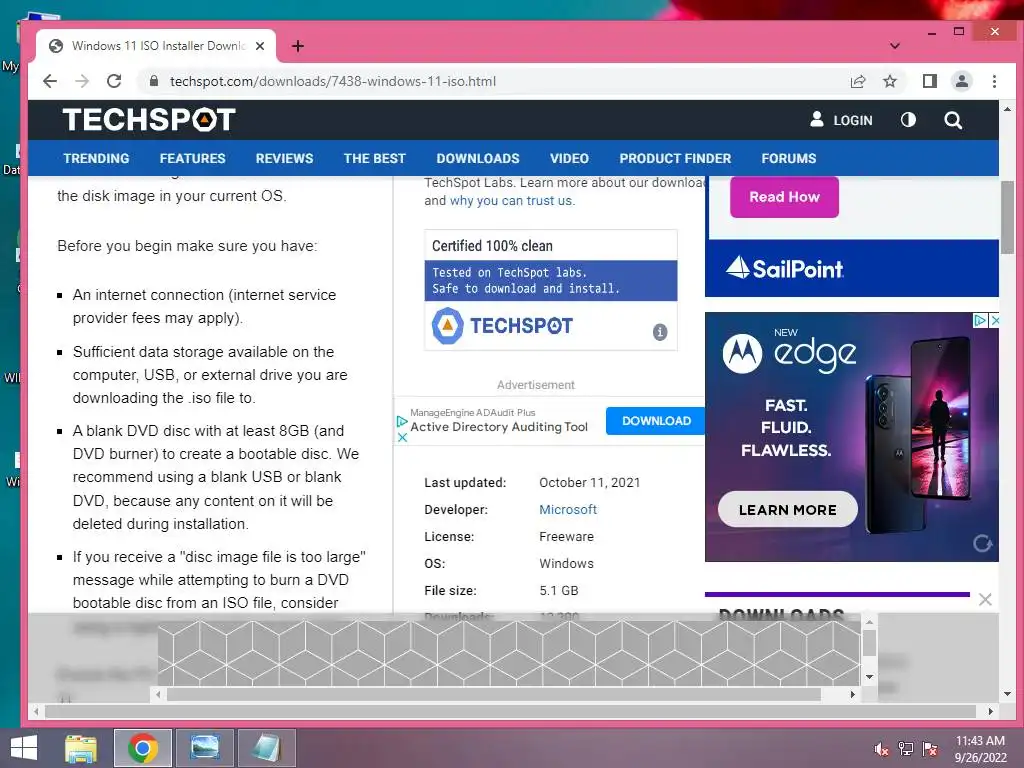Go back using the browser back arrow

tap(50, 81)
